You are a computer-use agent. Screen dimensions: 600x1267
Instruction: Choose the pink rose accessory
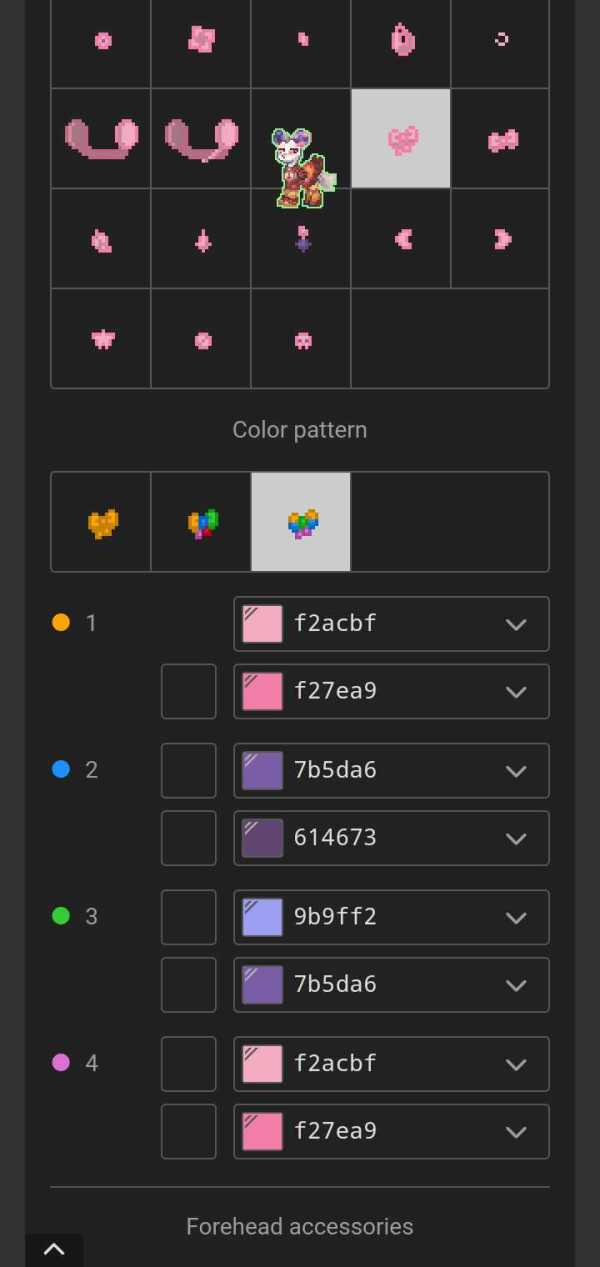[201, 39]
